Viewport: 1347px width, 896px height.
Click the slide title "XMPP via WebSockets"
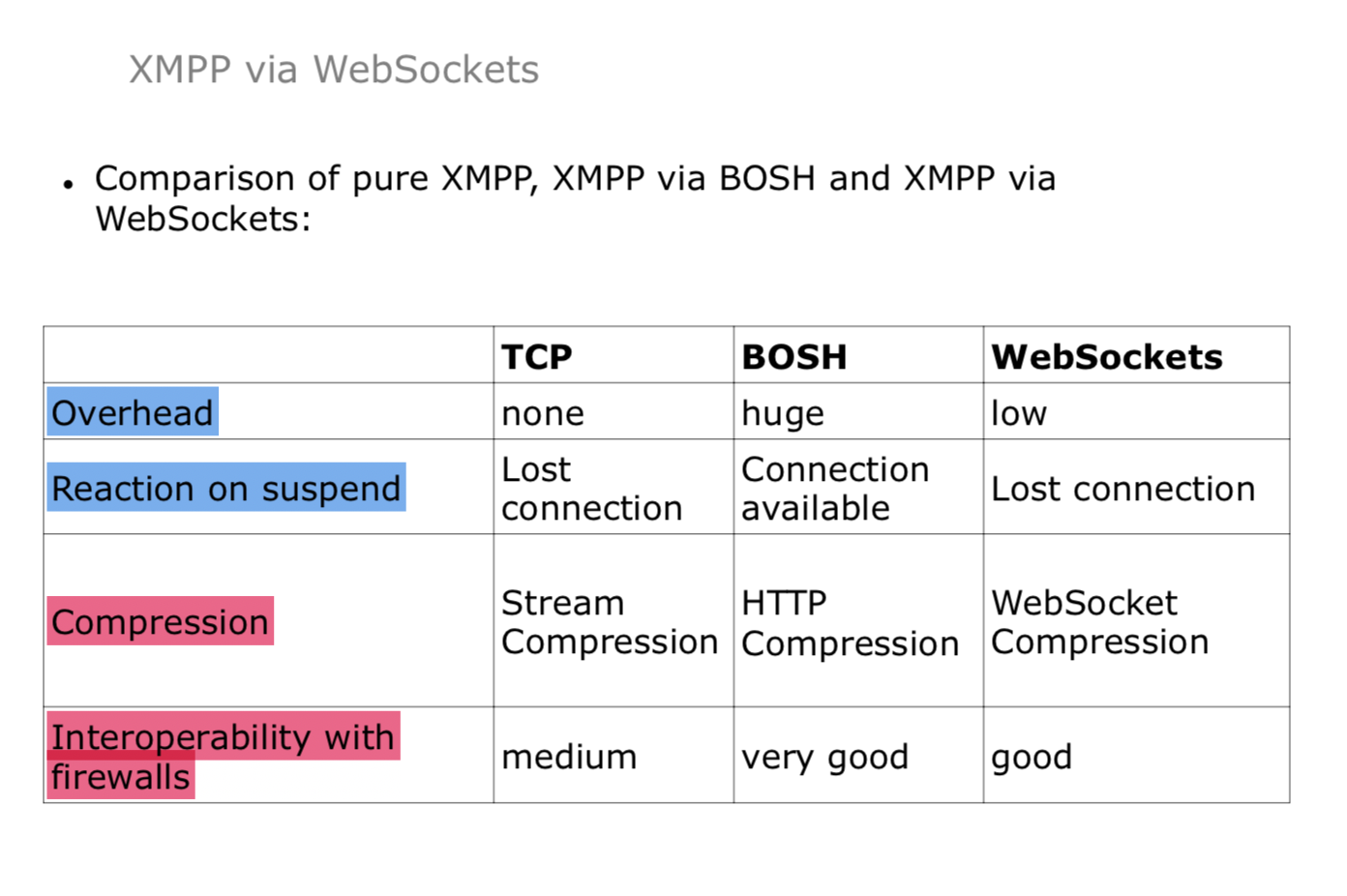click(x=334, y=70)
